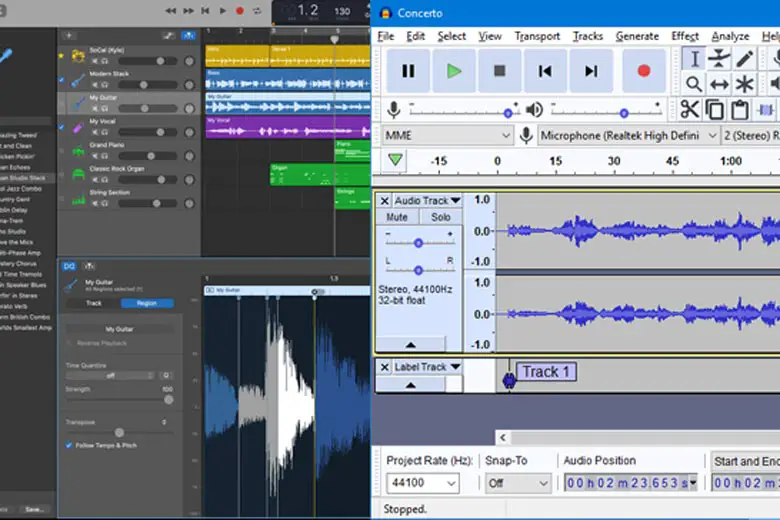Click GarageBand's Record button
780x520 pixels.
240,10
